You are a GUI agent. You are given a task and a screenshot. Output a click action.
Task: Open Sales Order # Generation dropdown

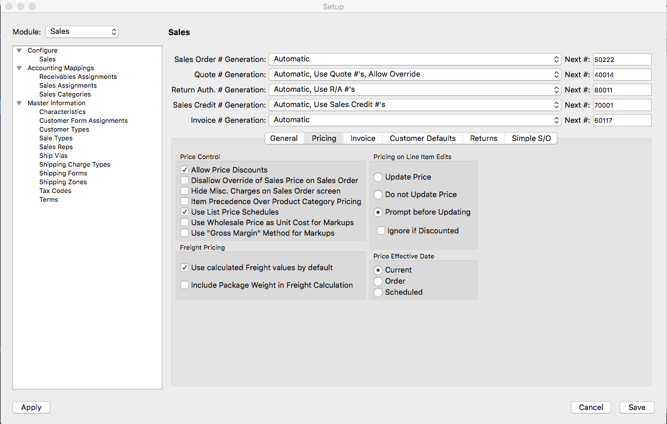click(415, 59)
